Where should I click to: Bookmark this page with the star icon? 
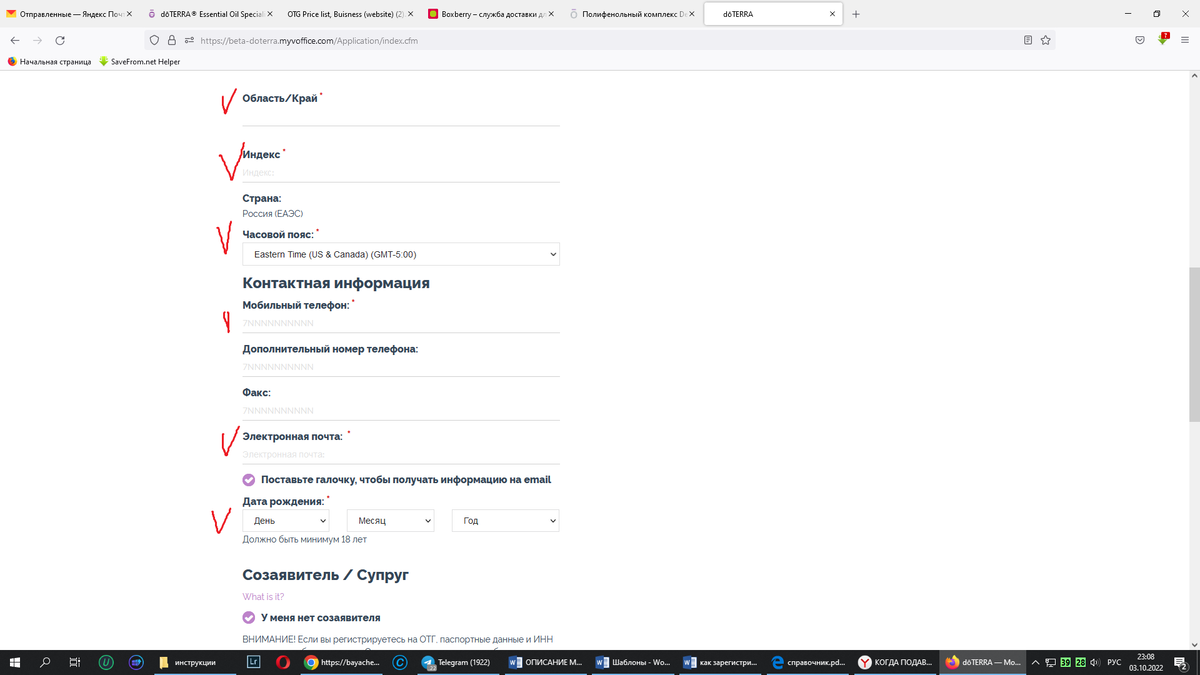tap(1046, 40)
